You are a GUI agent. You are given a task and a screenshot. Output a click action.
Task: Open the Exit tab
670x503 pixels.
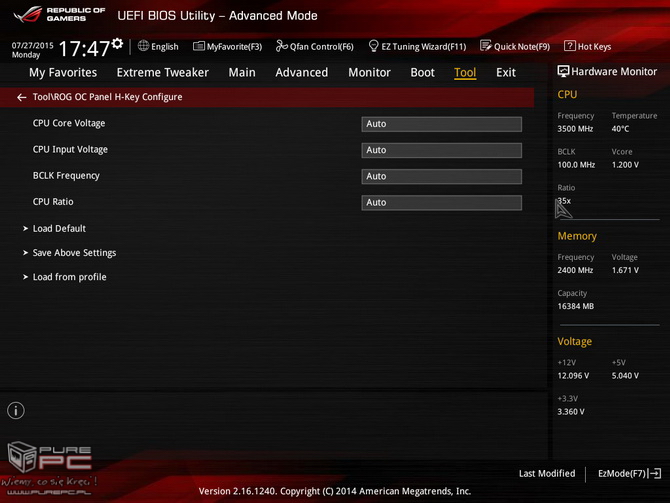506,73
